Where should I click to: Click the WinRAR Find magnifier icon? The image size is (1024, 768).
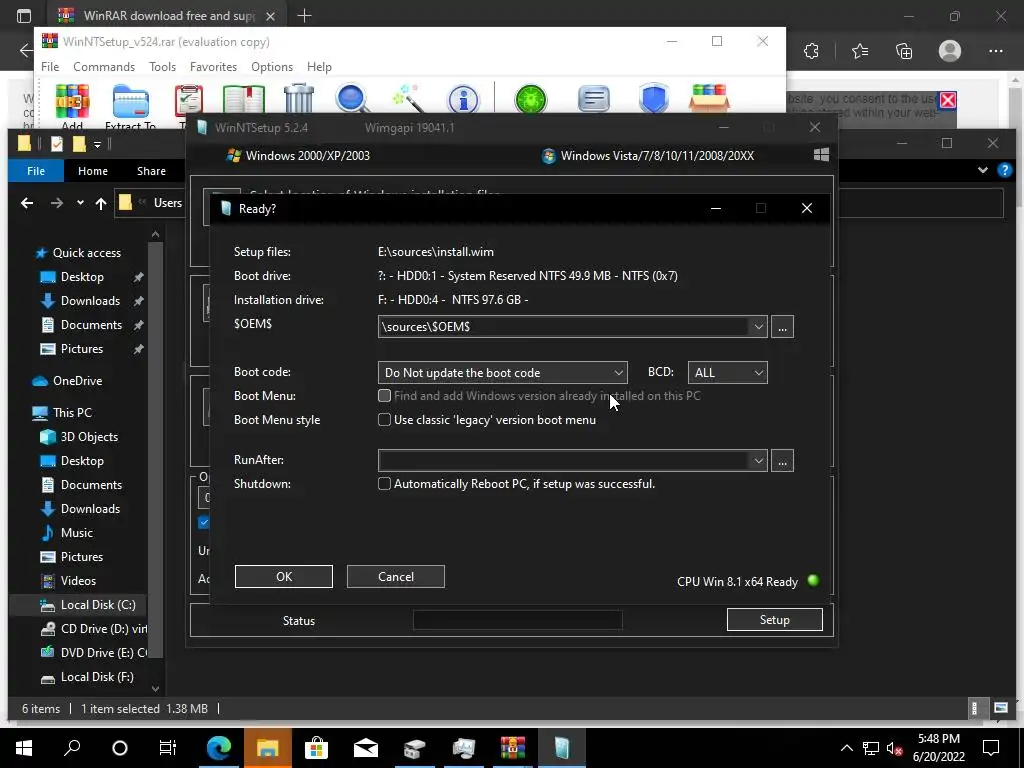(x=353, y=99)
